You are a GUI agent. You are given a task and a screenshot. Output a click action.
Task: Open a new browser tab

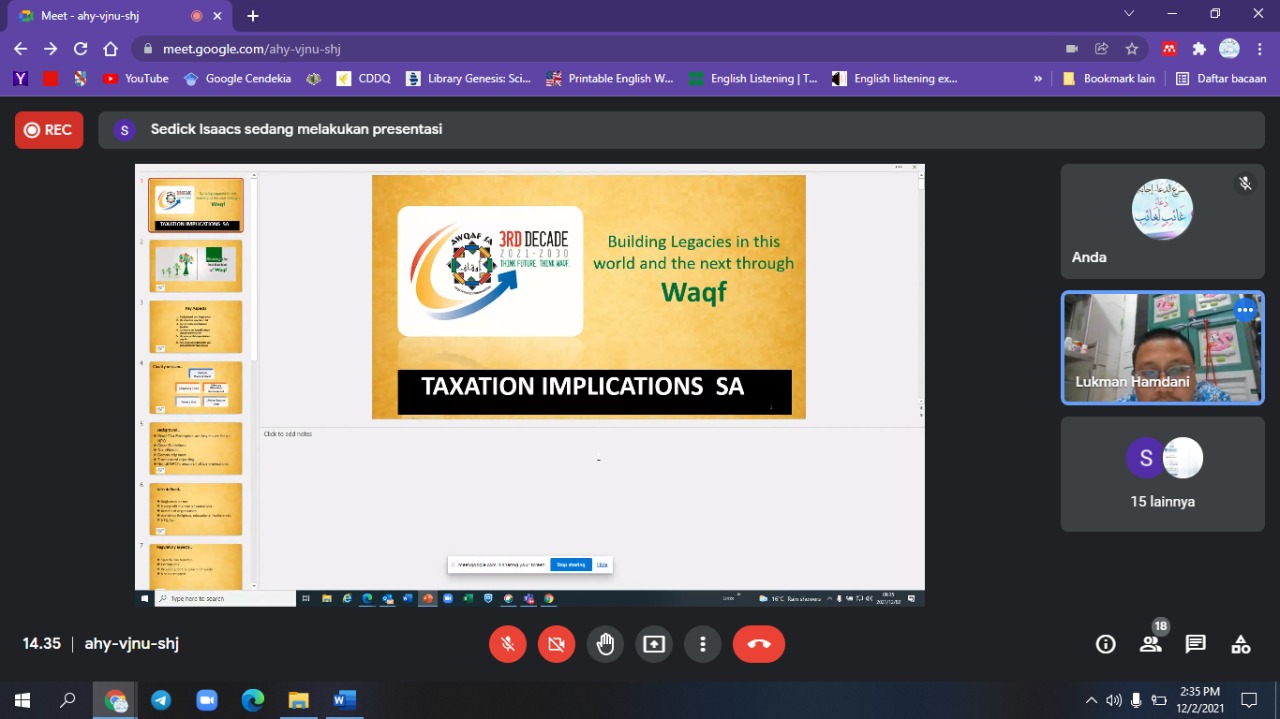click(253, 16)
